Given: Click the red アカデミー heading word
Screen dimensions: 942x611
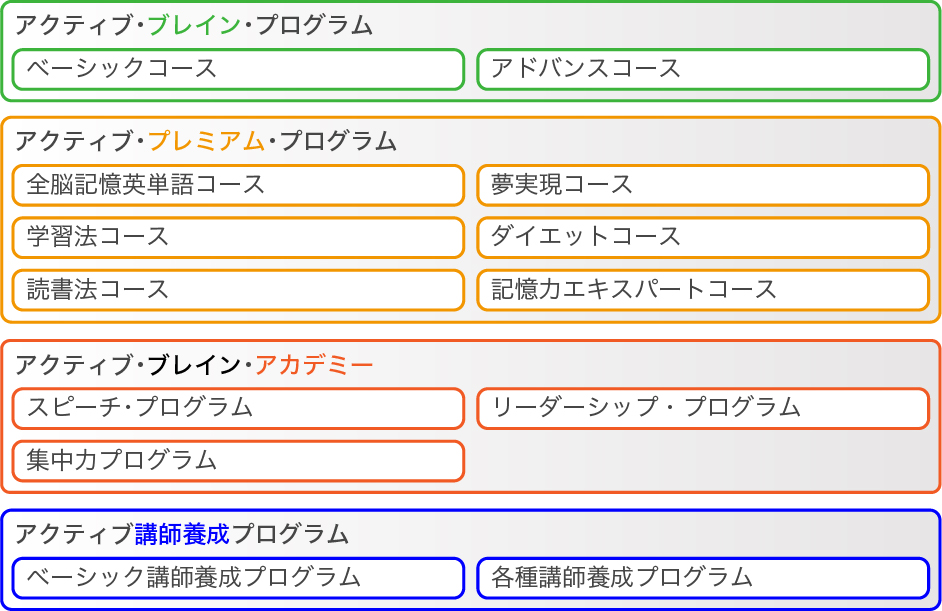Looking at the screenshot, I should tap(314, 365).
